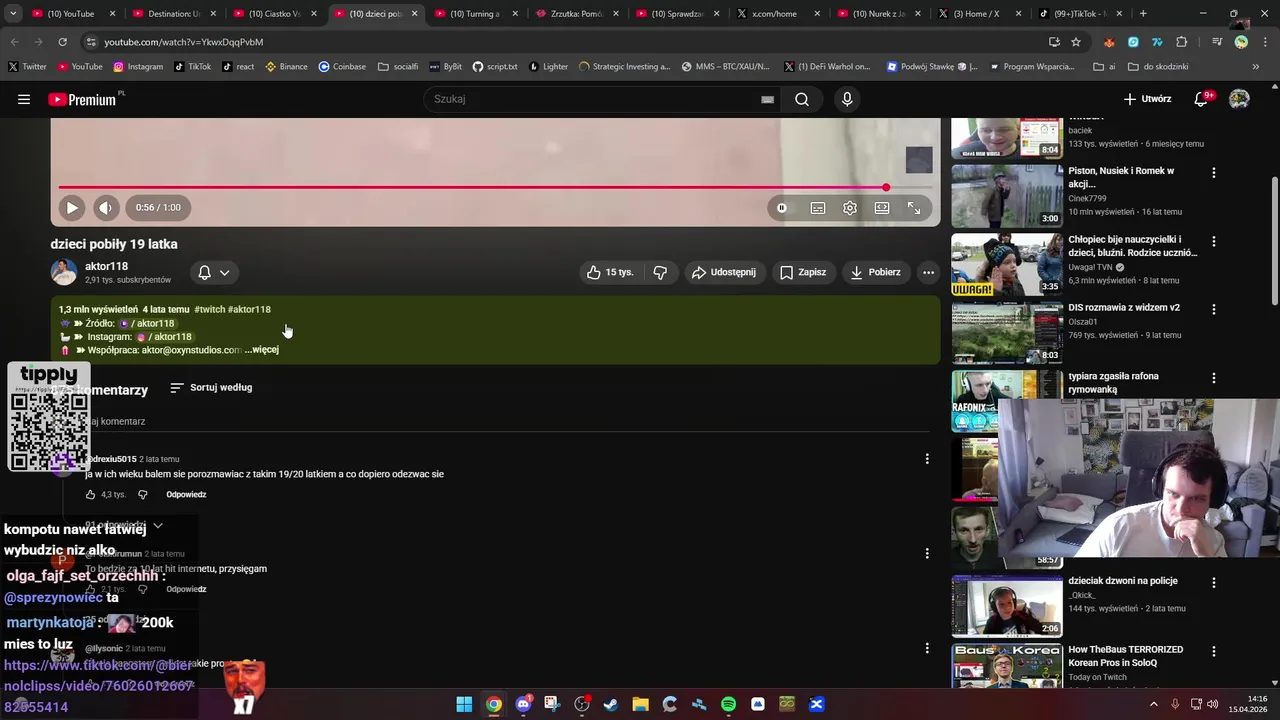The image size is (1280, 720).
Task: Open 'How TheBaus TERRORIZED Korean Pros' thumbnail
Action: 1007,665
